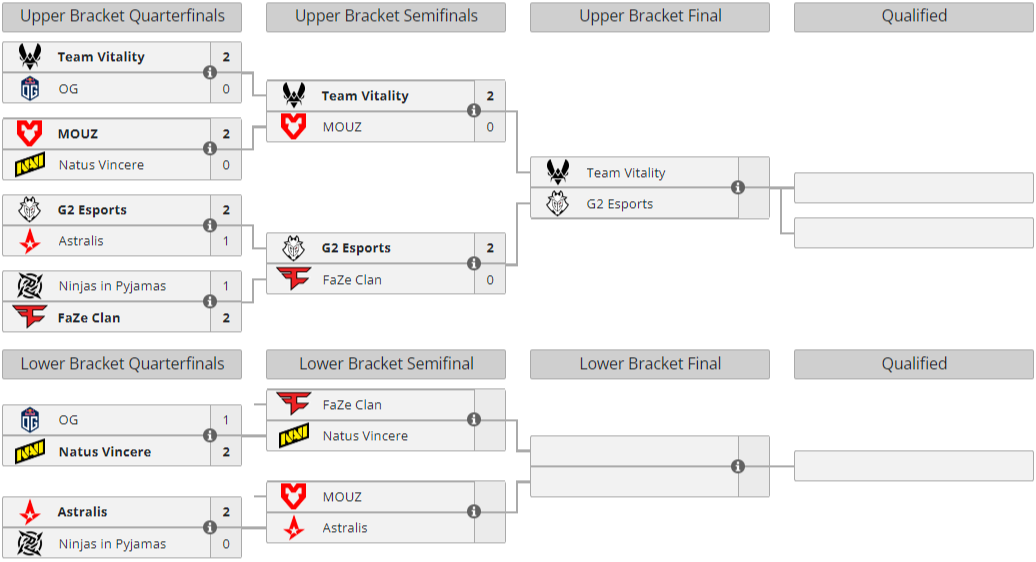Open info icon for MOUZ vs Natus Vincere match
Screen dimensions: 1036x562
210,149
